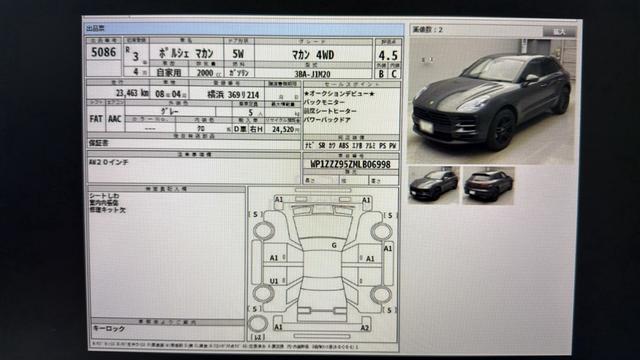
Task: Click the mileage value 23,463 km
Action: (x=132, y=93)
